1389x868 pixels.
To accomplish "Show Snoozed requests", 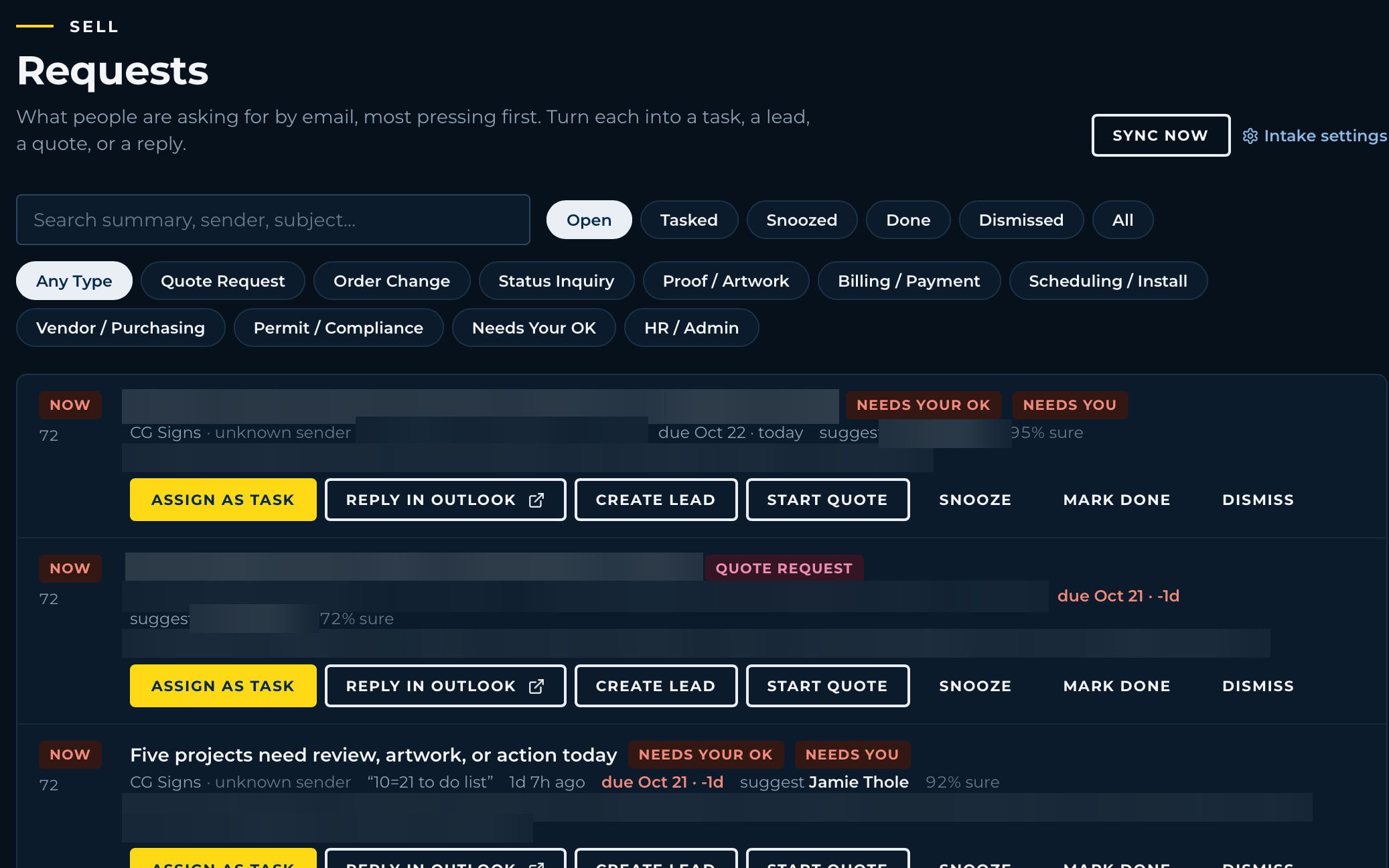I will (x=802, y=220).
